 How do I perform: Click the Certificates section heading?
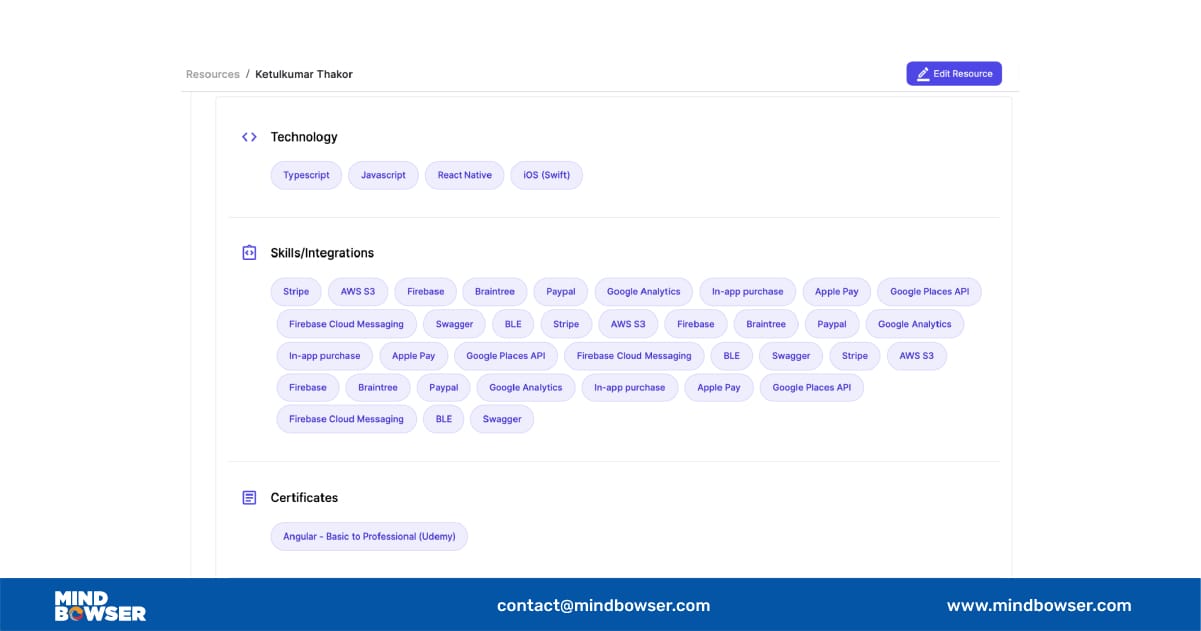point(304,497)
